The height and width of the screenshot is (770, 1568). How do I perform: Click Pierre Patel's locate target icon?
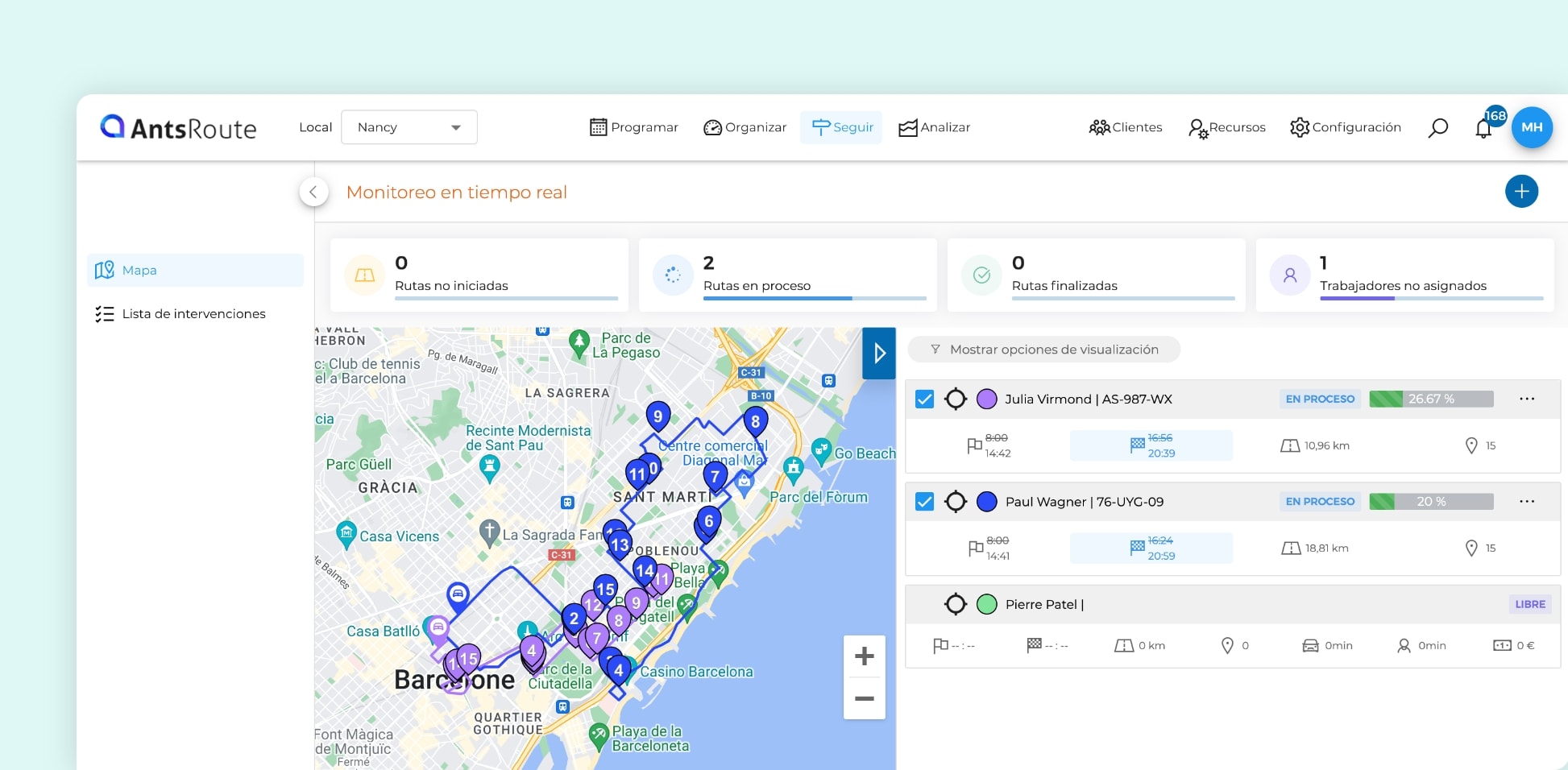(x=956, y=604)
